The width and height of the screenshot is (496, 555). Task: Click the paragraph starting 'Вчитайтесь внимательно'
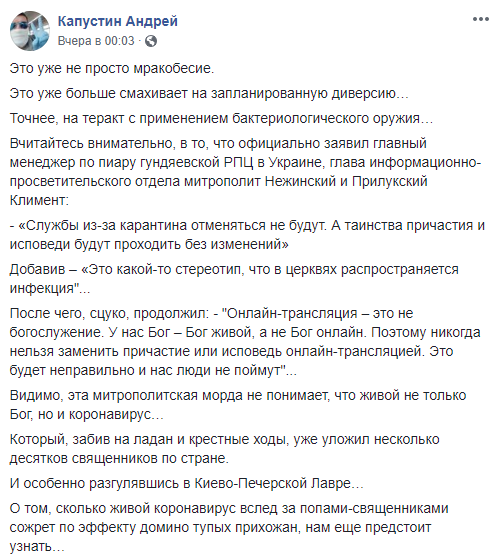tap(245, 172)
